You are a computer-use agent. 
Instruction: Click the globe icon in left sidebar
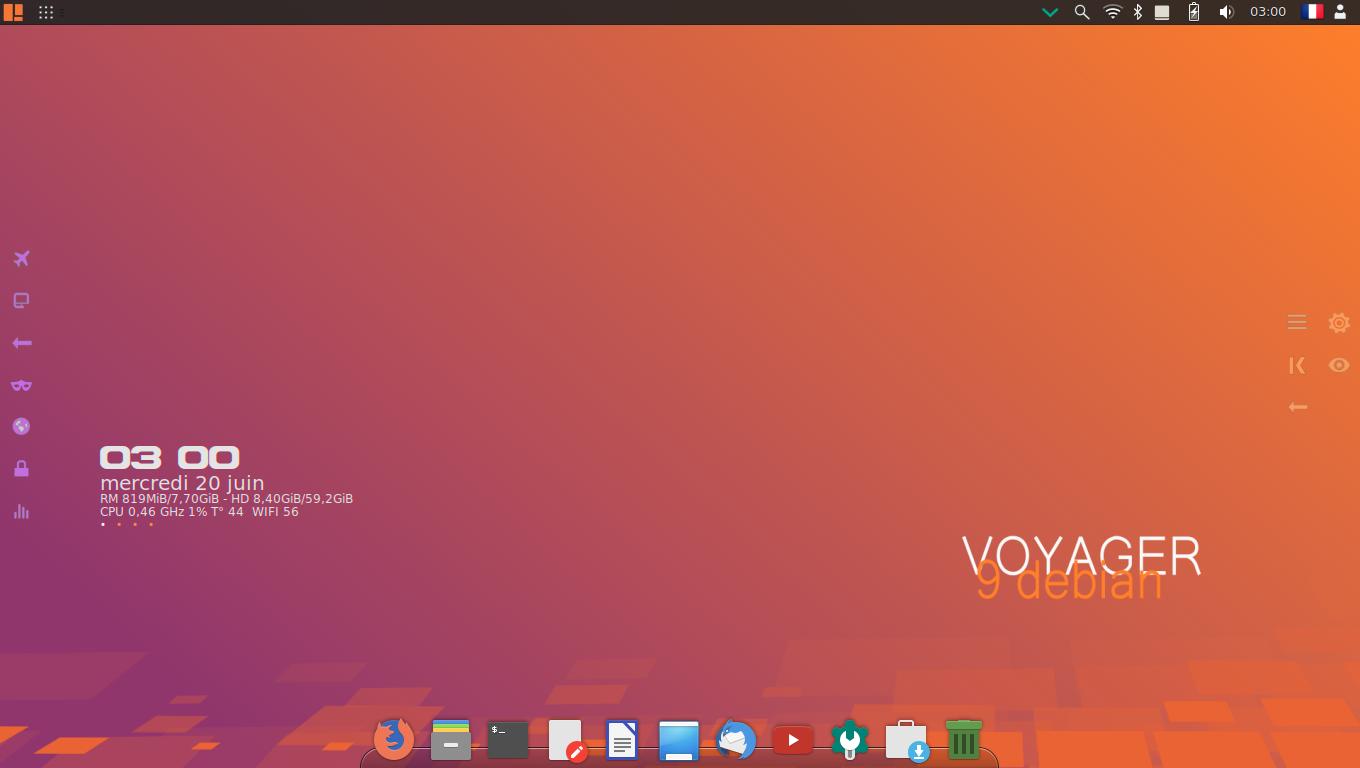pos(21,426)
